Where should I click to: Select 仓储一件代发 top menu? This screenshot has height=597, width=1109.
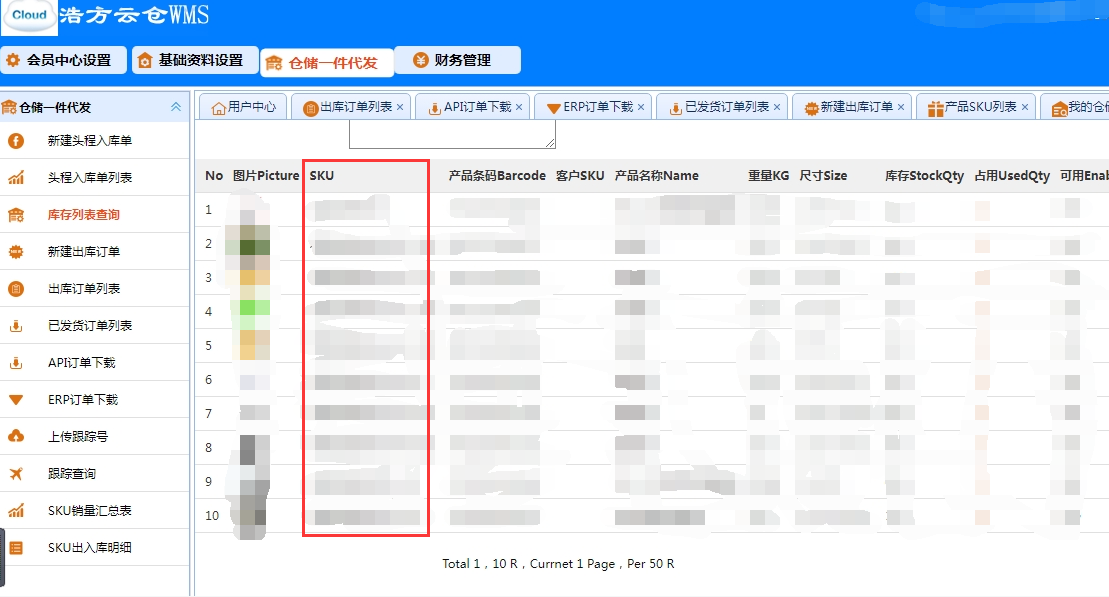click(x=326, y=63)
